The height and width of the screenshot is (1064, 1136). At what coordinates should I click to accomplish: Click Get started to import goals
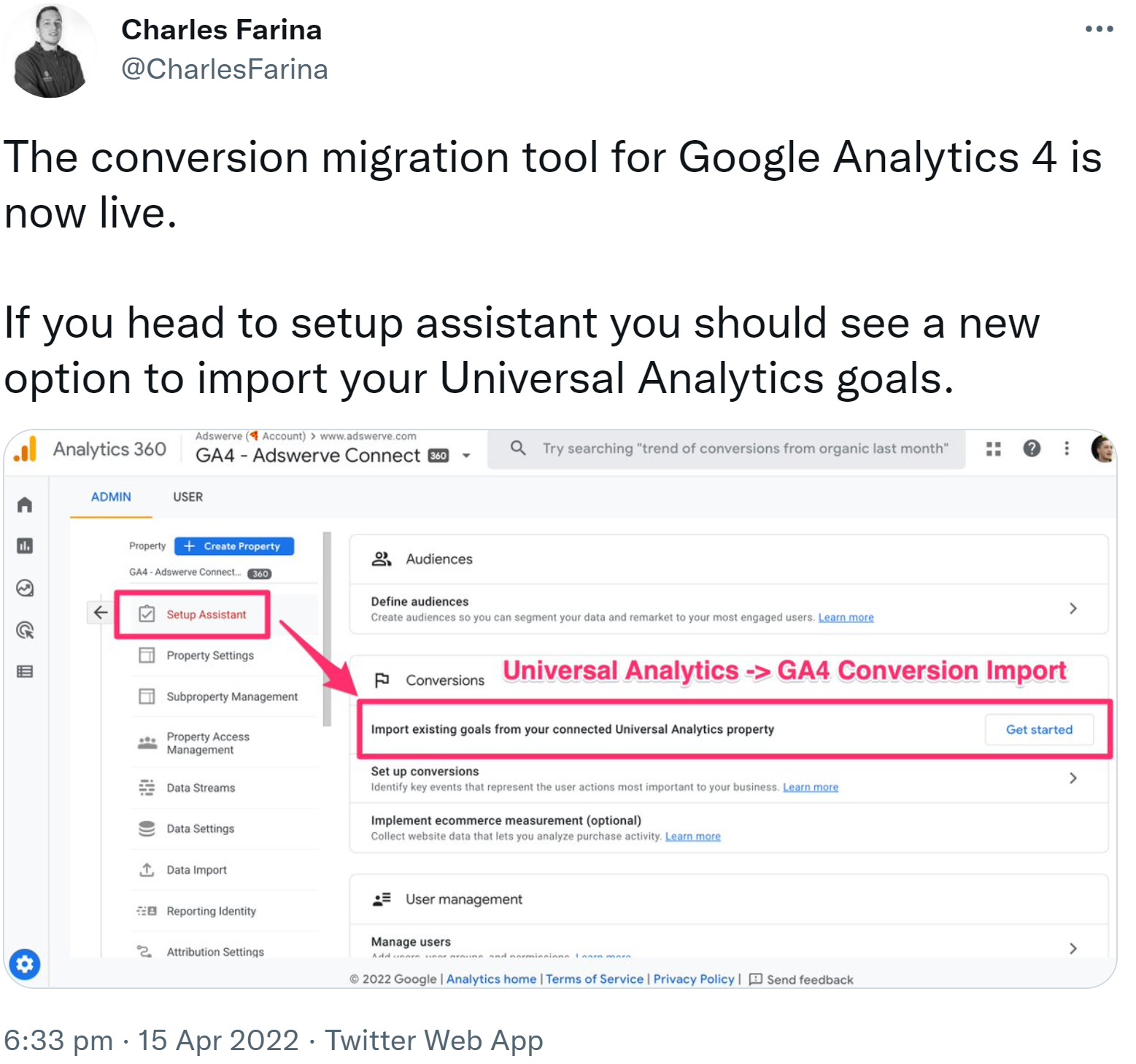[1039, 729]
